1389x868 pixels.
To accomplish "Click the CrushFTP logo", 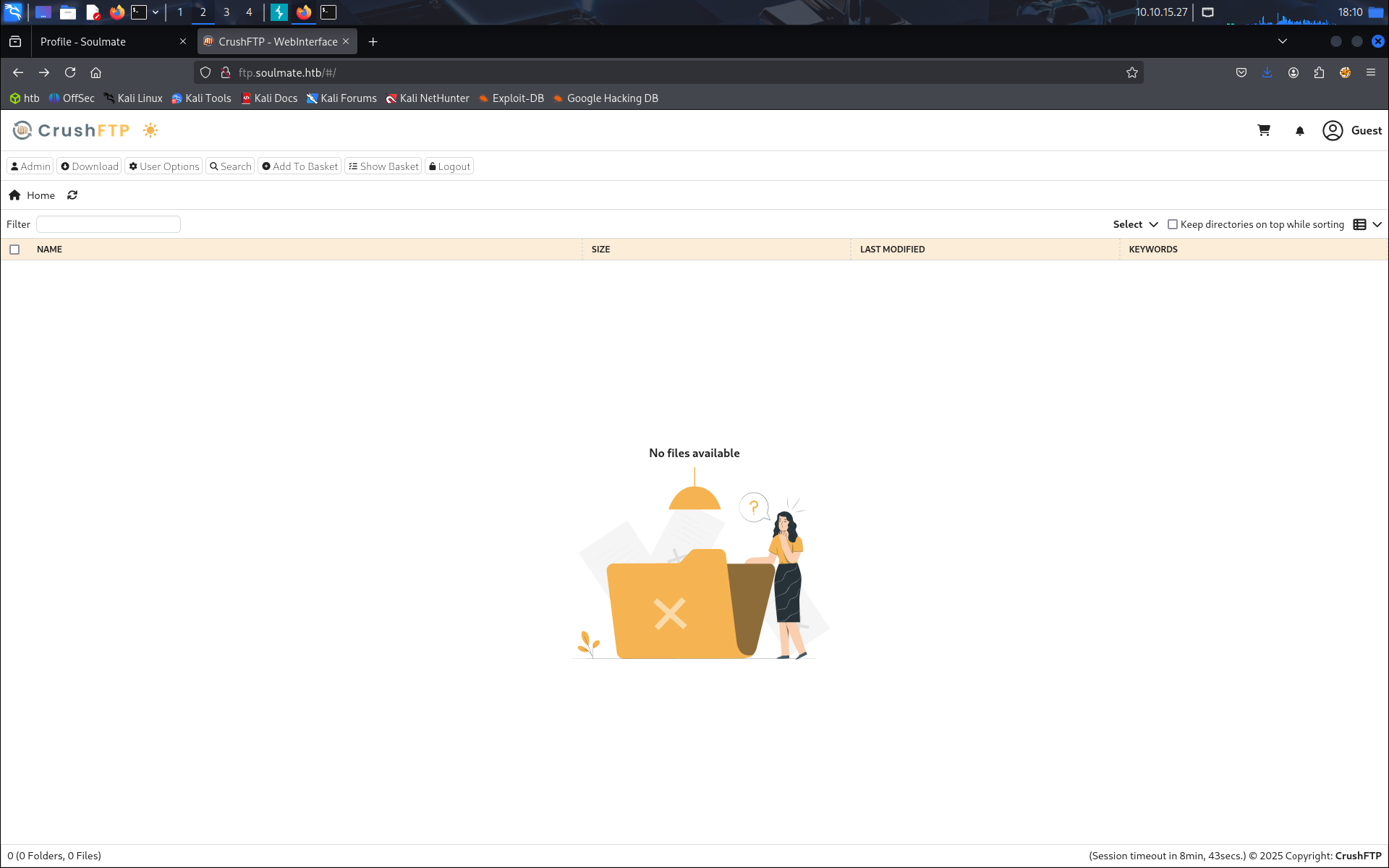I will pyautogui.click(x=71, y=130).
